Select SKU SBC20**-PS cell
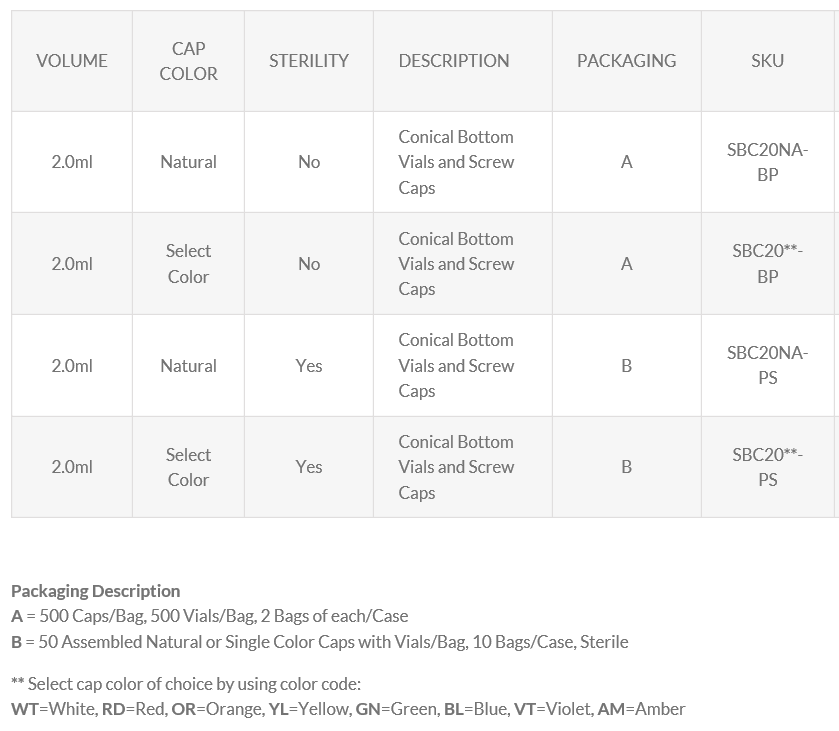The image size is (839, 731). click(767, 467)
